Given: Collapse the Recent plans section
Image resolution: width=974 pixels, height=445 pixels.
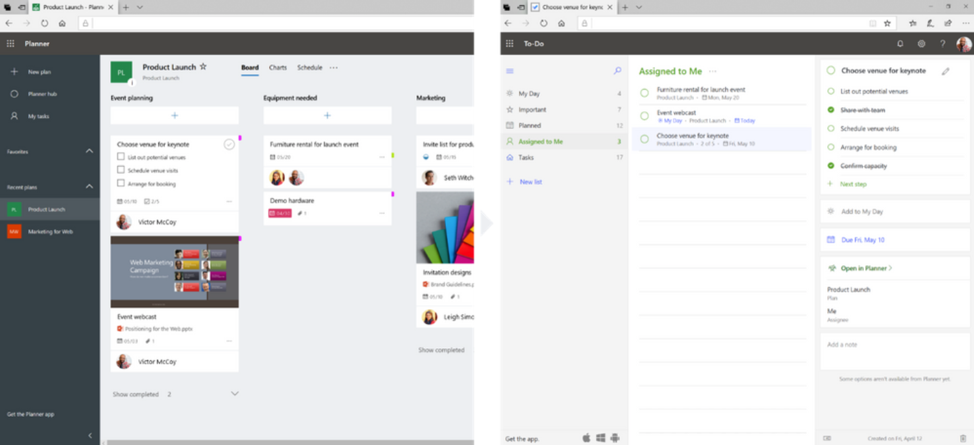Looking at the screenshot, I should tap(89, 186).
